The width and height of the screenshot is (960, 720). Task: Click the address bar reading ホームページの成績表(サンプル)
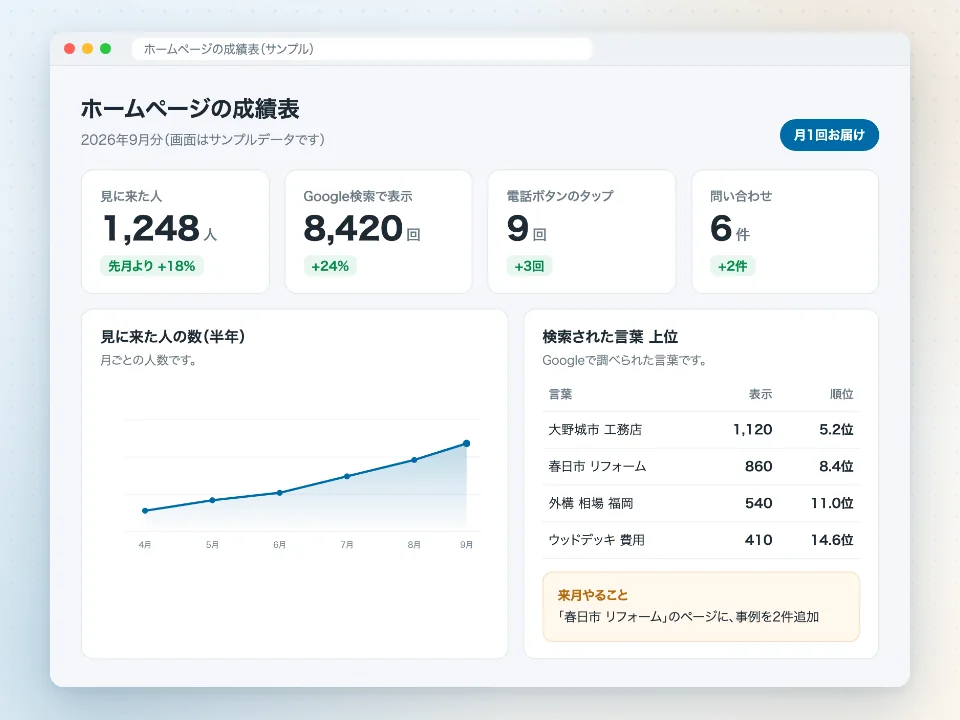362,49
